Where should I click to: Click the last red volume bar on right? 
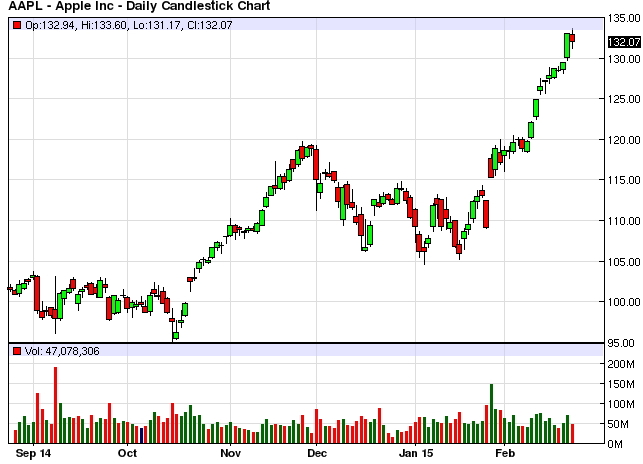tap(572, 434)
